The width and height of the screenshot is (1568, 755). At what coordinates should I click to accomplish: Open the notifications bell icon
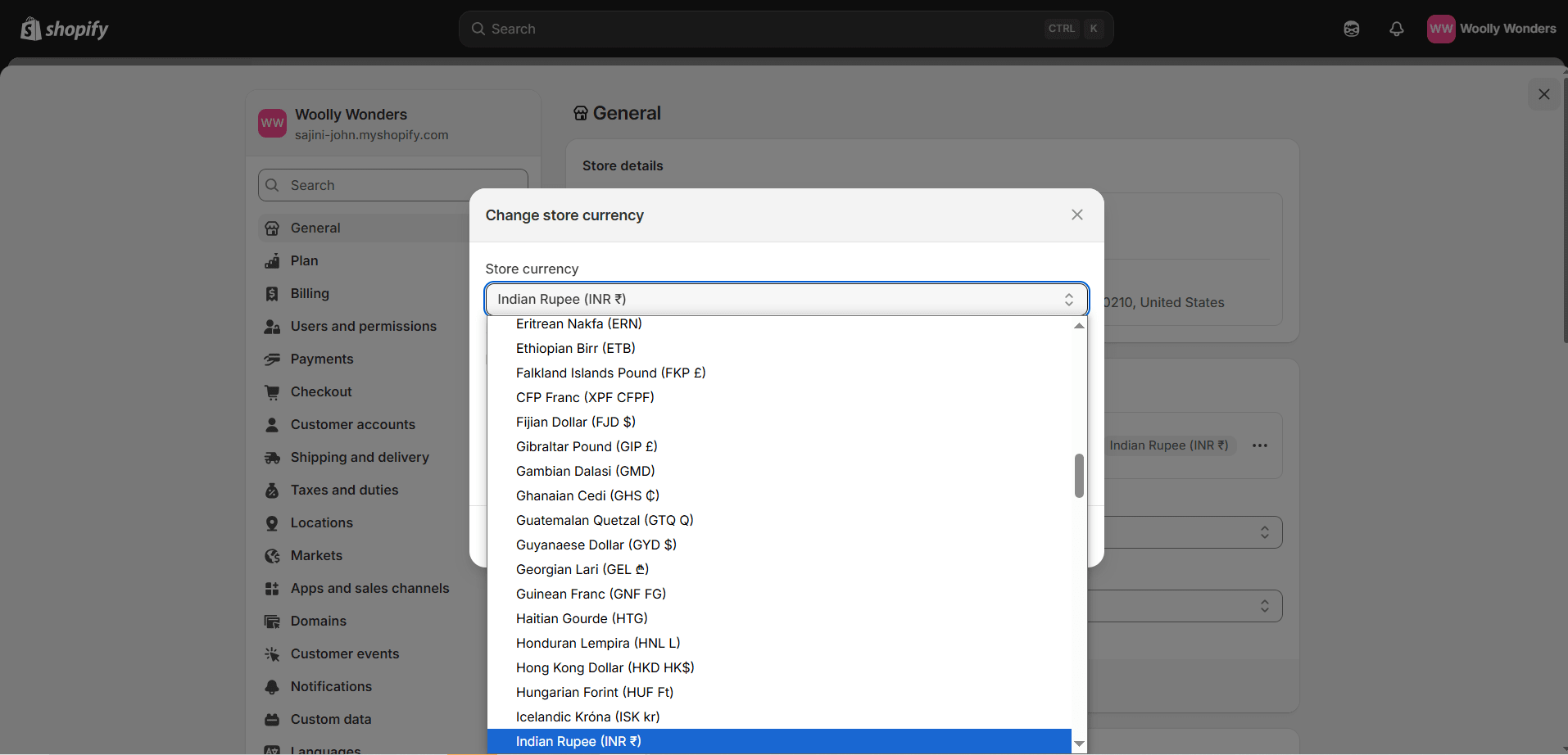1397,29
